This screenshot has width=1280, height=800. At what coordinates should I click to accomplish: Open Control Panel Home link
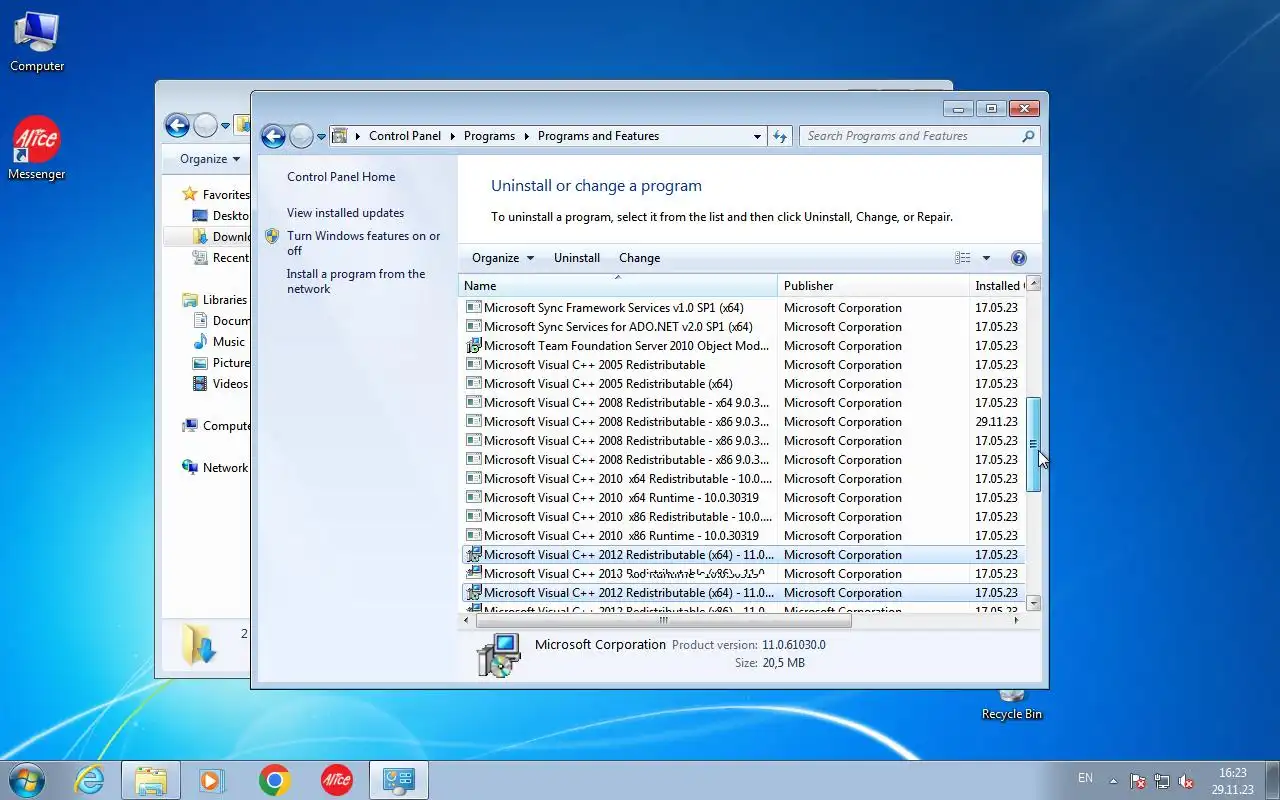tap(341, 177)
